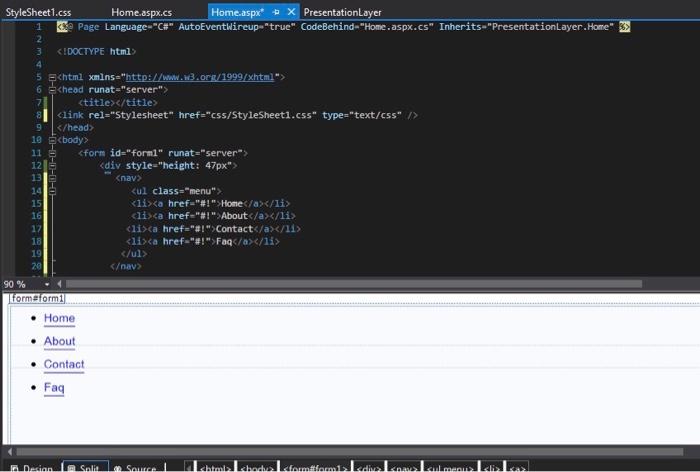Collapse the ul menu tag on line 14
The width and height of the screenshot is (700, 472).
click(52, 191)
